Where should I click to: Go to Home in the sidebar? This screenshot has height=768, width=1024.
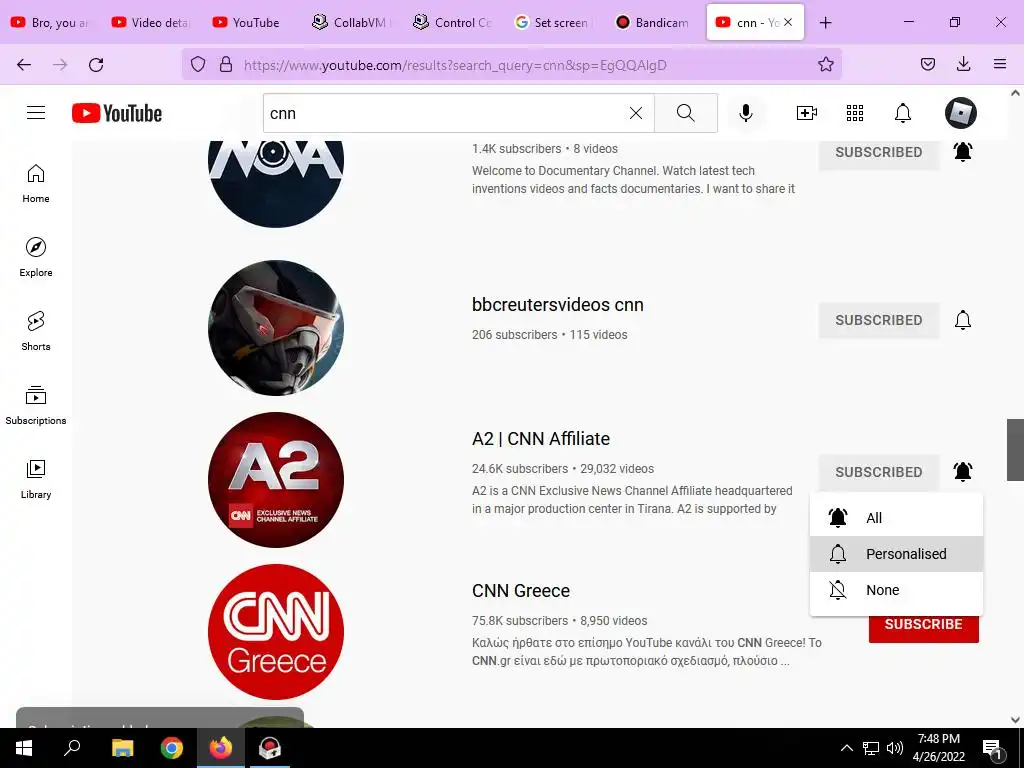[x=36, y=184]
